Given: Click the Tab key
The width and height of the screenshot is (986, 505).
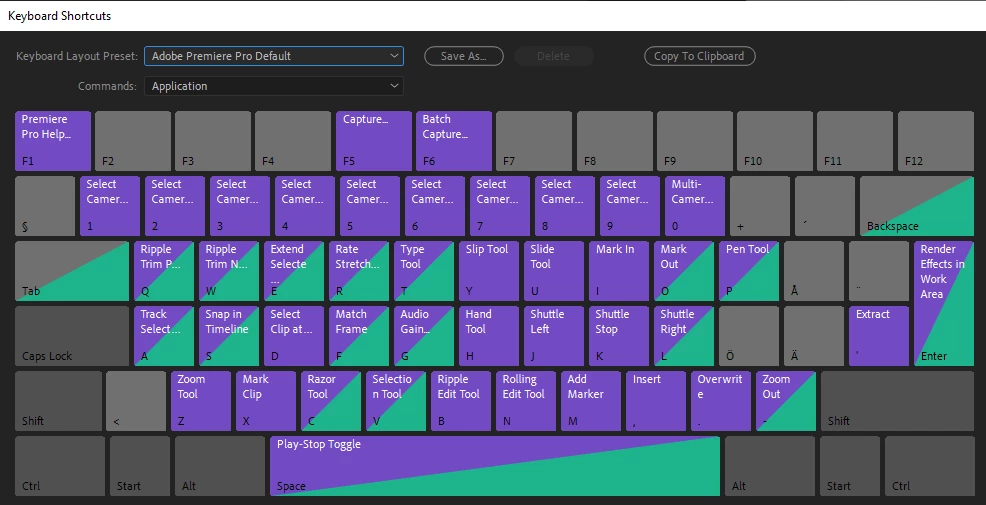Looking at the screenshot, I should point(72,271).
